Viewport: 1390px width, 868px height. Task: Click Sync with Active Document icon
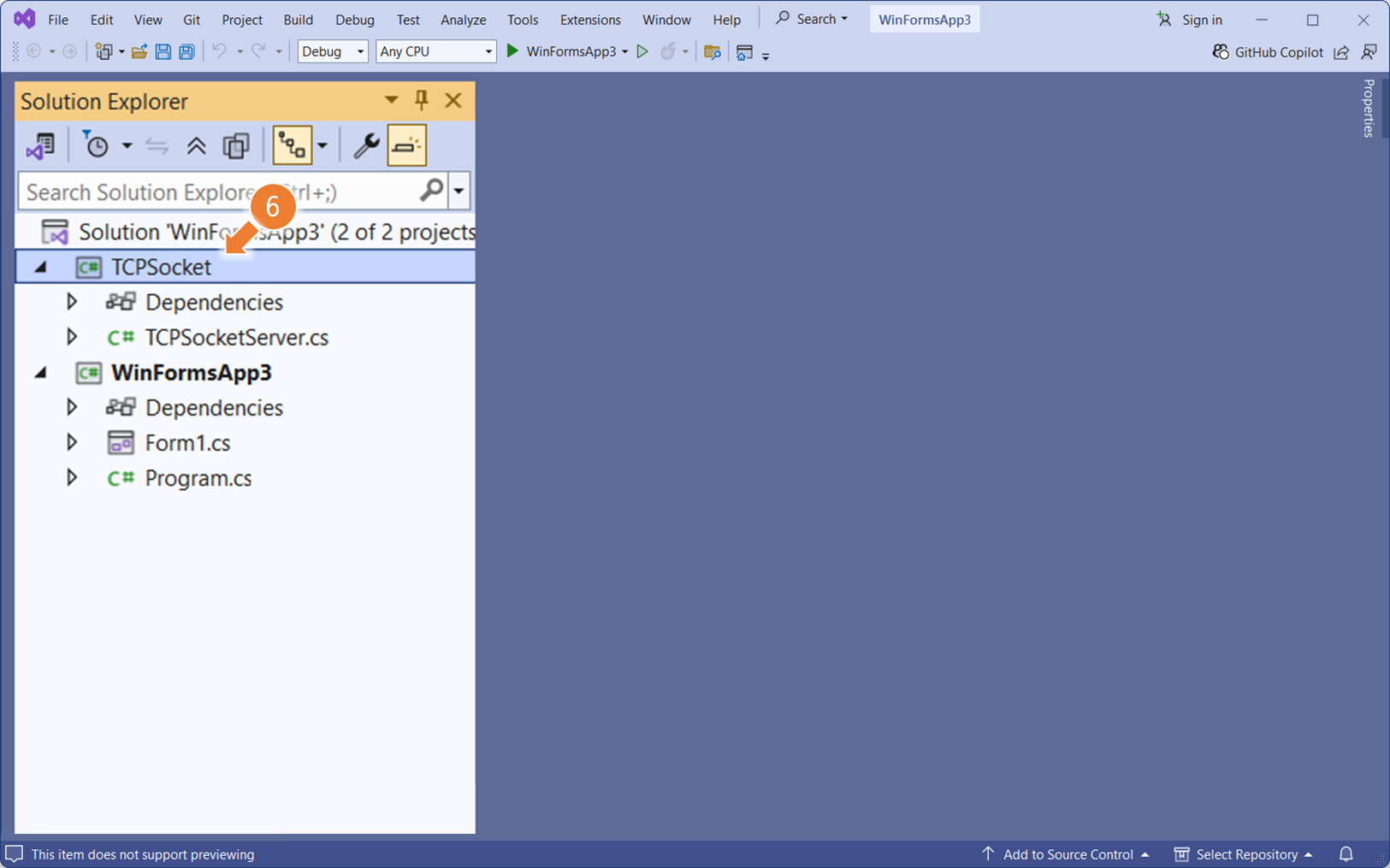[157, 146]
